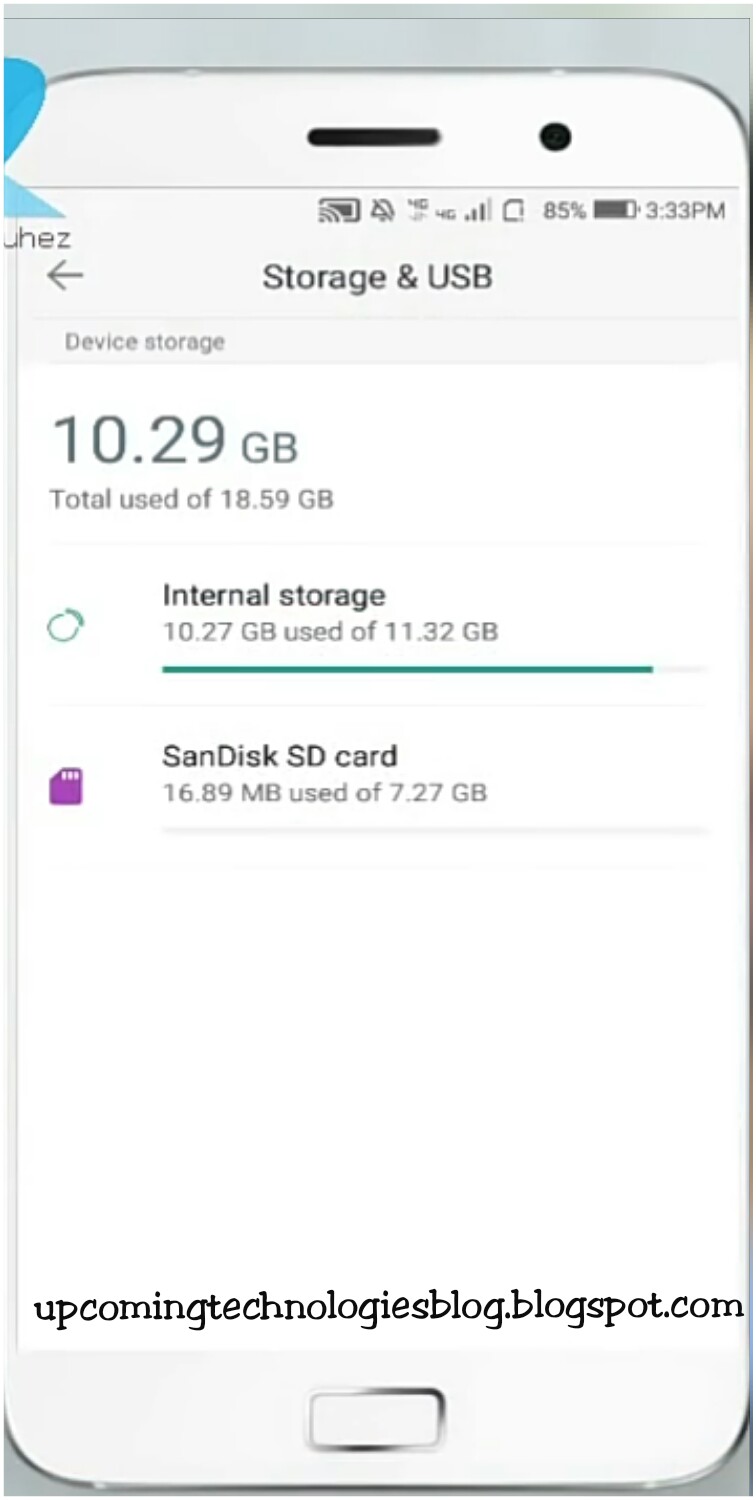The width and height of the screenshot is (756, 1500).
Task: Tap the Internal storage circular icon
Action: coord(66,624)
